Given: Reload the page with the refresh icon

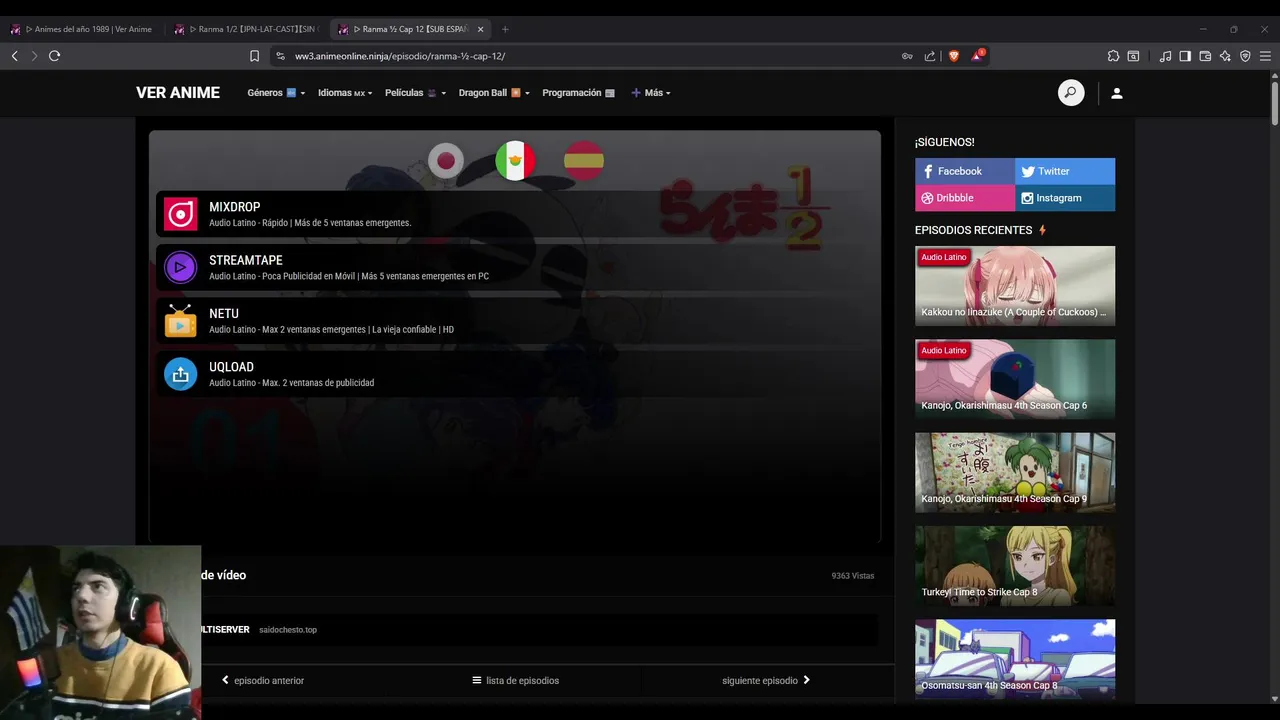Looking at the screenshot, I should click(55, 56).
